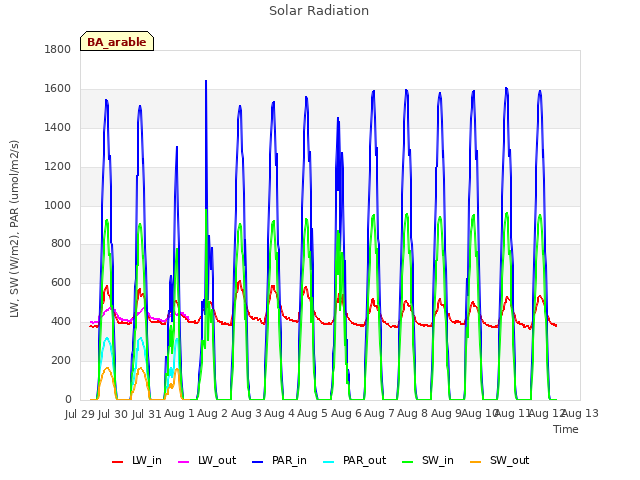Select the Solar Radiation chart title
This screenshot has height=480, width=640.
pos(319,11)
